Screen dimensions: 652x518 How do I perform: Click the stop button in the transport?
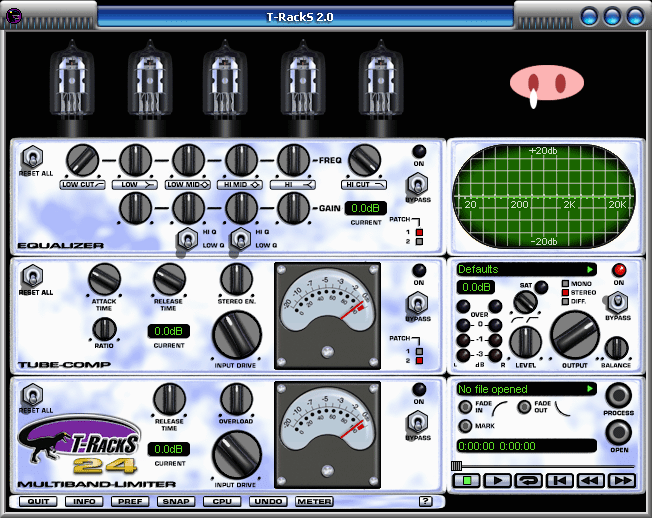[x=466, y=481]
